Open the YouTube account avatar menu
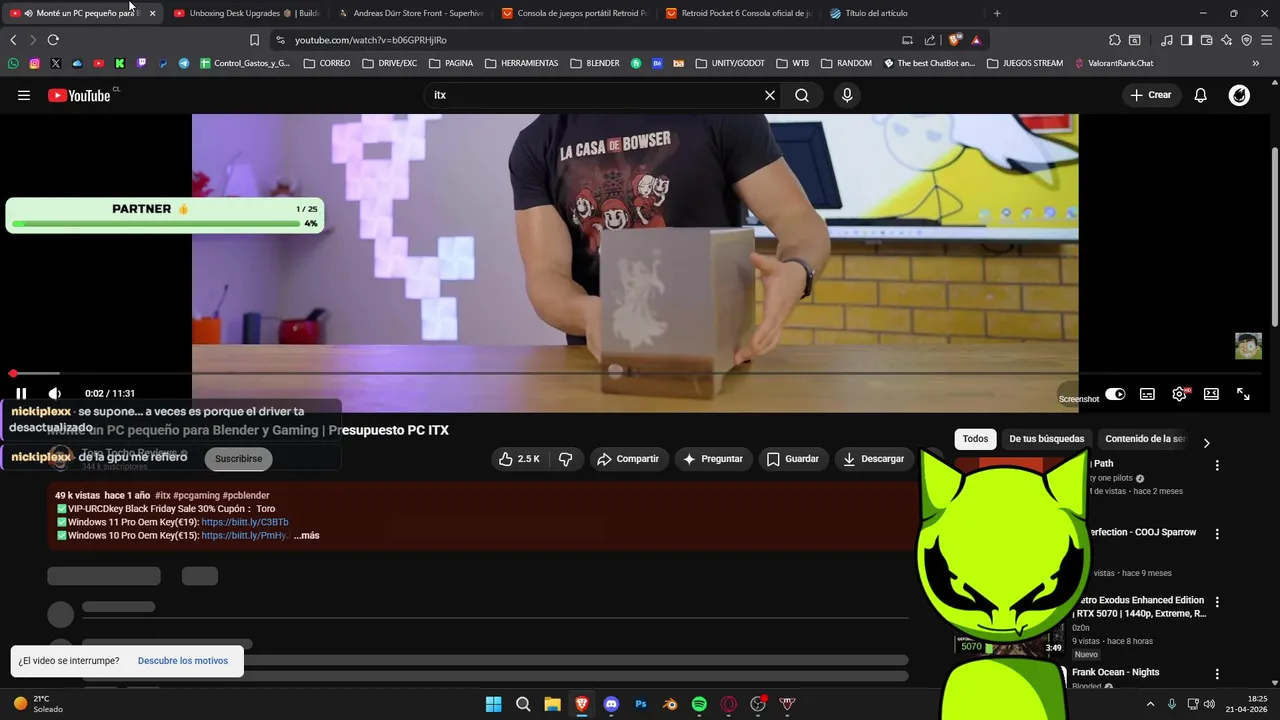Screen dimensions: 1280x720 pyautogui.click(x=1239, y=95)
